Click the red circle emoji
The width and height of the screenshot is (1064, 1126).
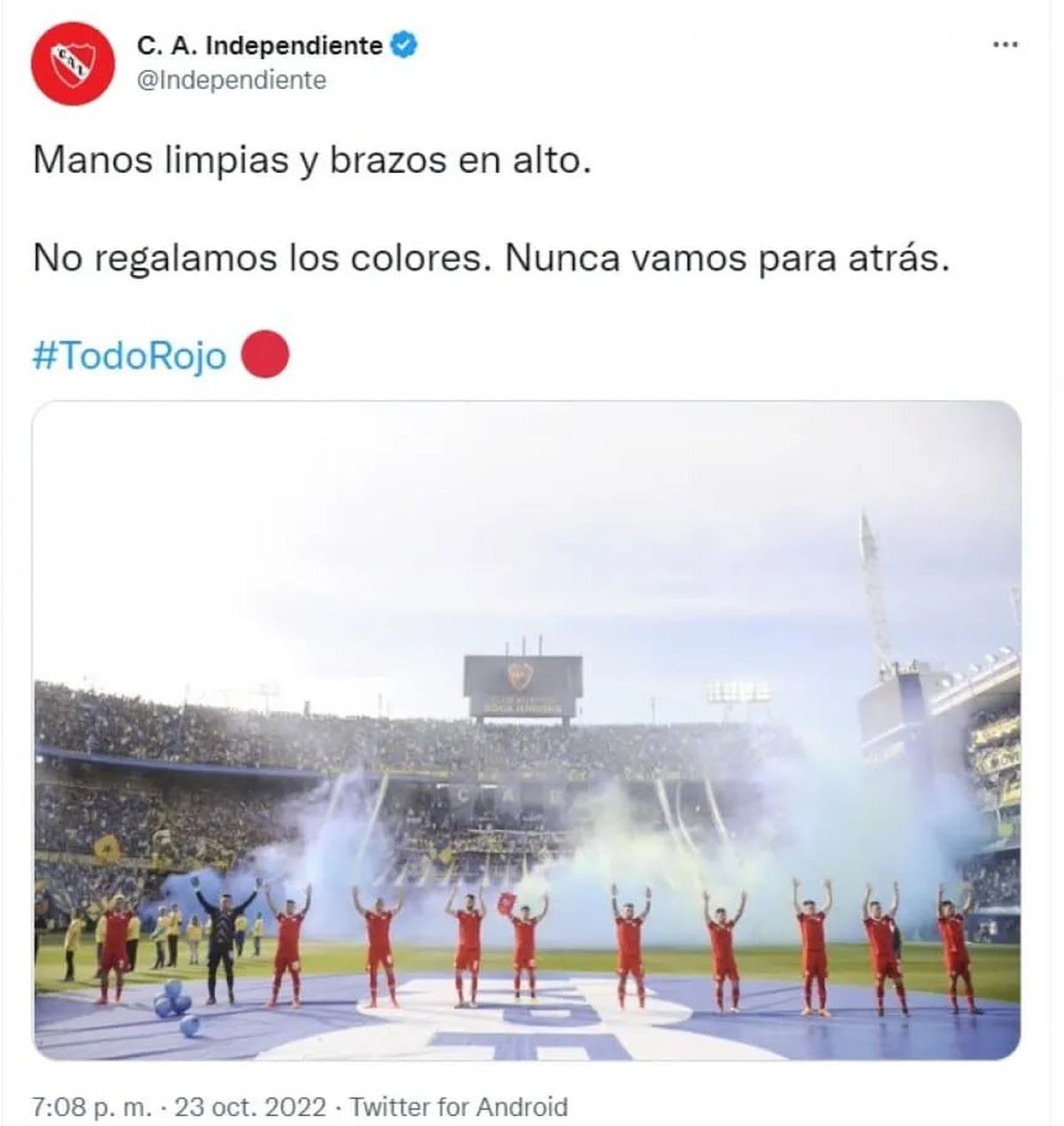(264, 354)
